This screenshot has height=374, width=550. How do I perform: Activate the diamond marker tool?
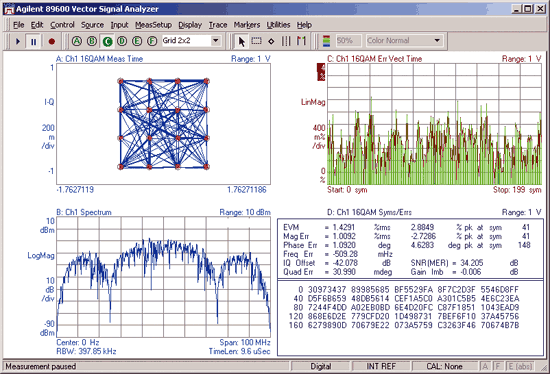tap(271, 41)
